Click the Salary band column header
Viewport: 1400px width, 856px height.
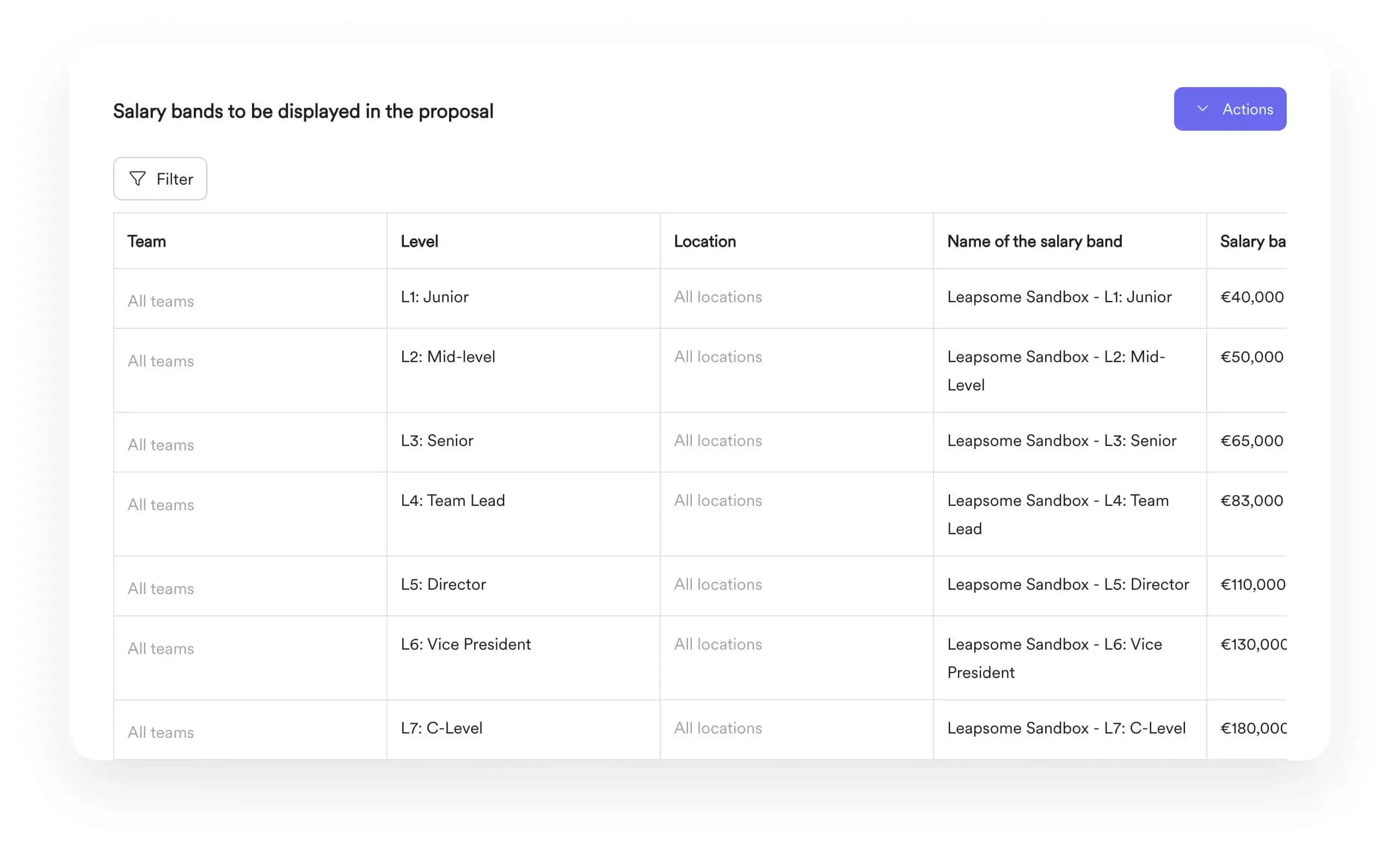[1253, 240]
